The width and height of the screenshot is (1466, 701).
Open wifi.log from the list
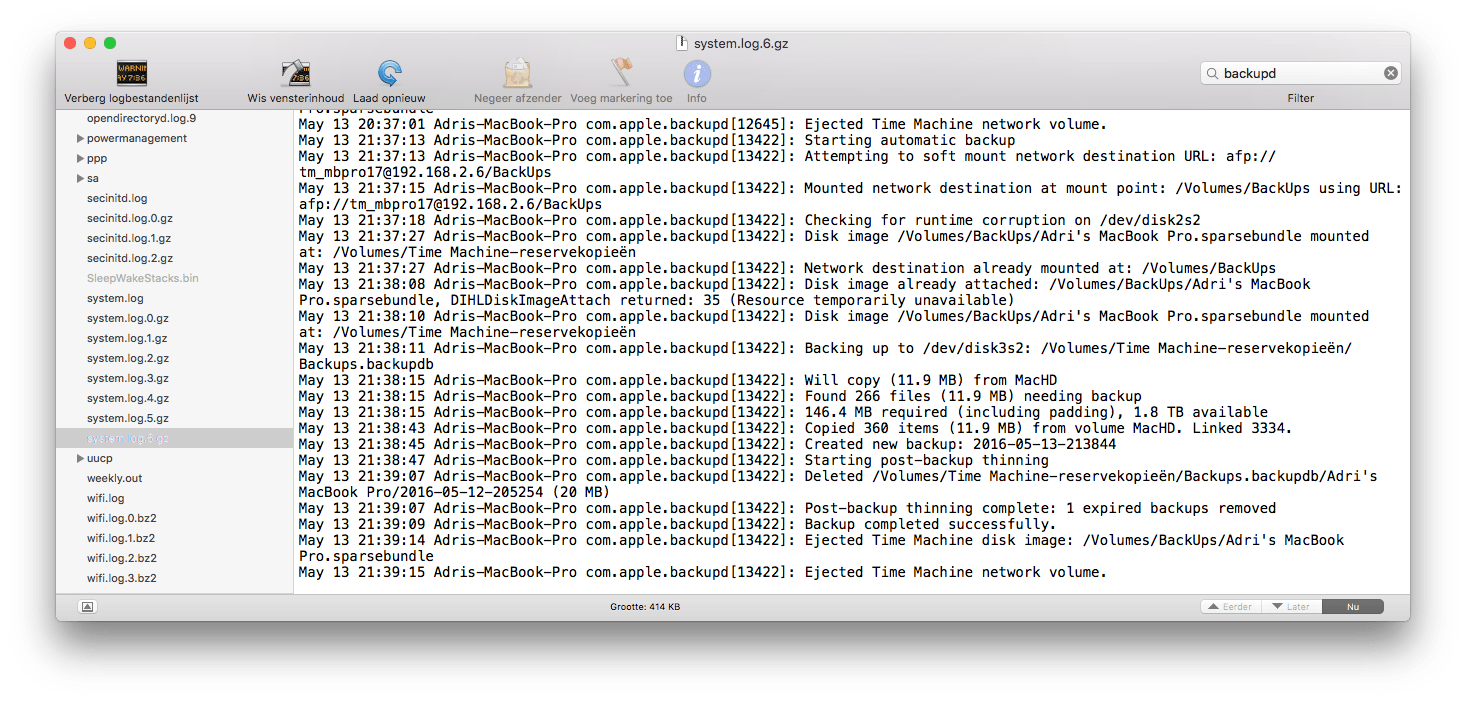(105, 498)
